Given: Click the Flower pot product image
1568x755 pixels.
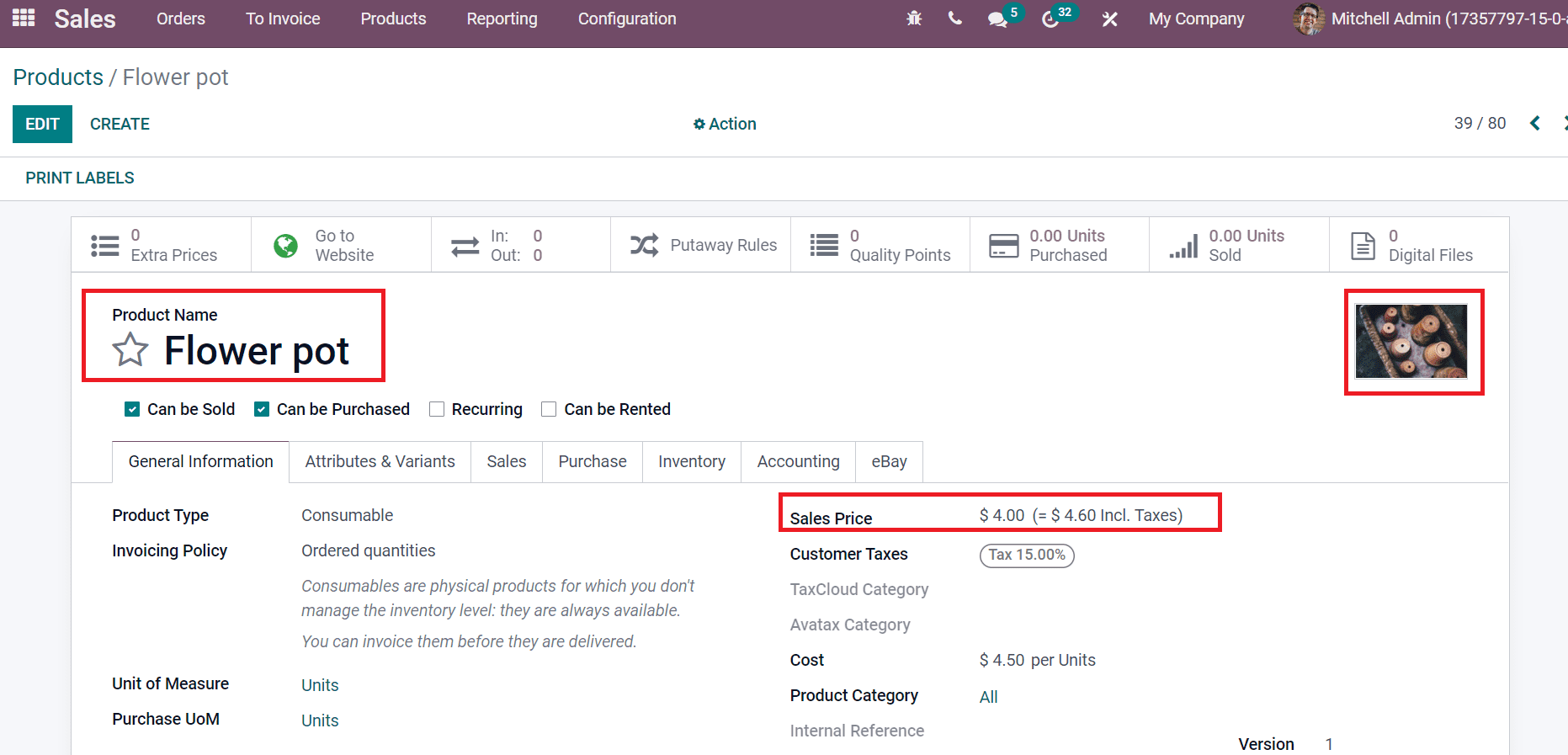Looking at the screenshot, I should pyautogui.click(x=1411, y=341).
